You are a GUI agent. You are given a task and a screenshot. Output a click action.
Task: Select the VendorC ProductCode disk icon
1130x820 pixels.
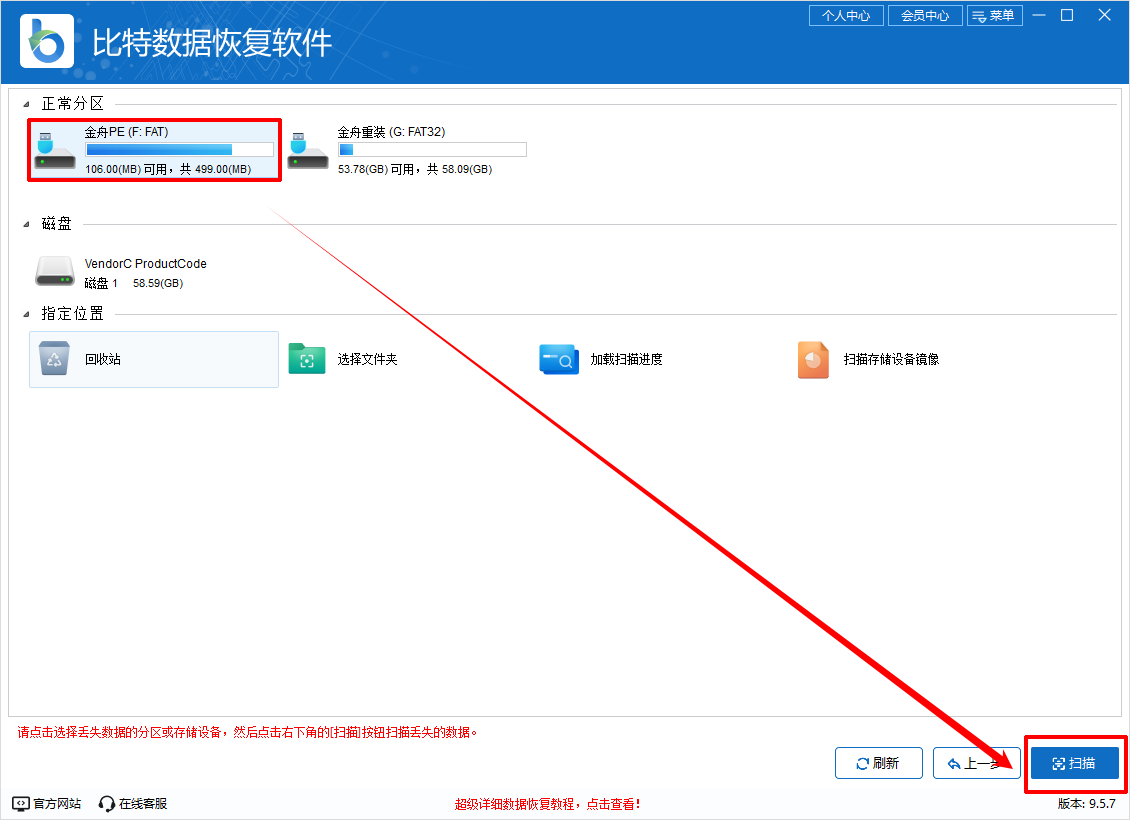coord(55,272)
